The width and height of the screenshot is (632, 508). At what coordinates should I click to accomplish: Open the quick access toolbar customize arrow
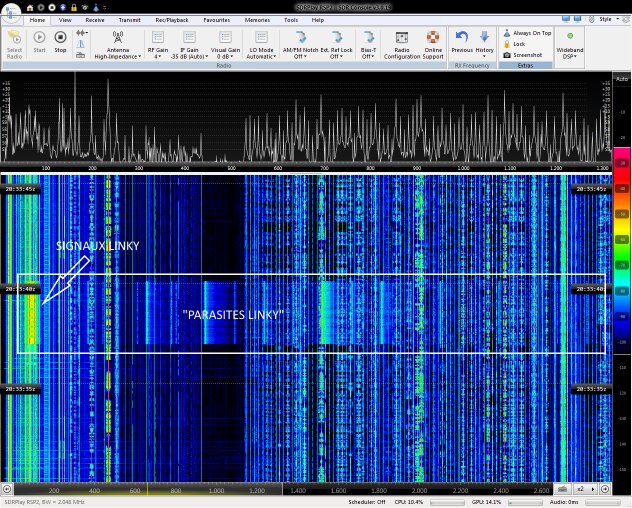[x=104, y=8]
